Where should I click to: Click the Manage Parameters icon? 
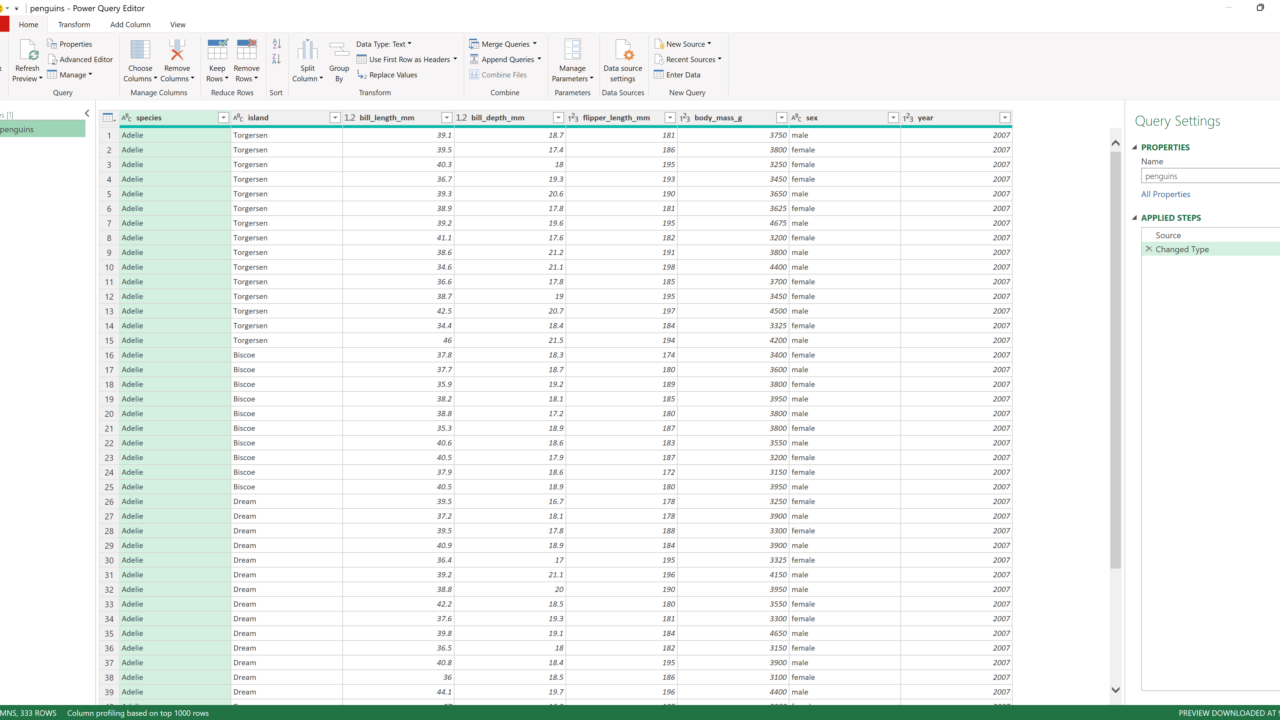click(572, 50)
